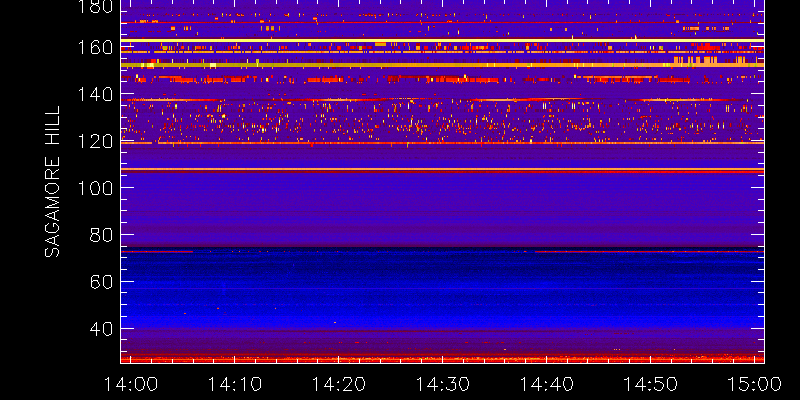Click the 160 frequency axis label

95,48
